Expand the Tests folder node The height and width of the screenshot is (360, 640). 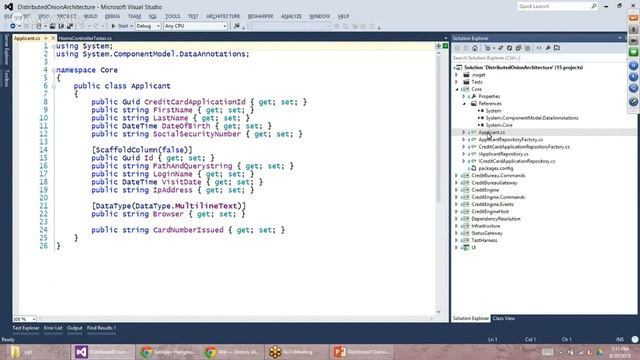[457, 82]
